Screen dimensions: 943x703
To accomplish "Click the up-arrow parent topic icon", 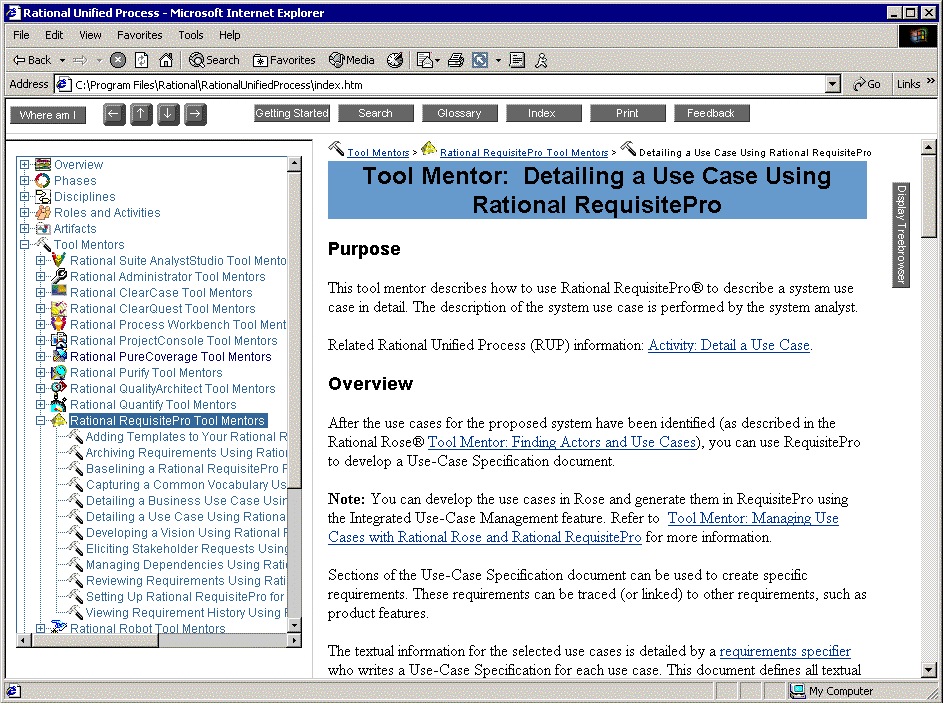I will [141, 114].
